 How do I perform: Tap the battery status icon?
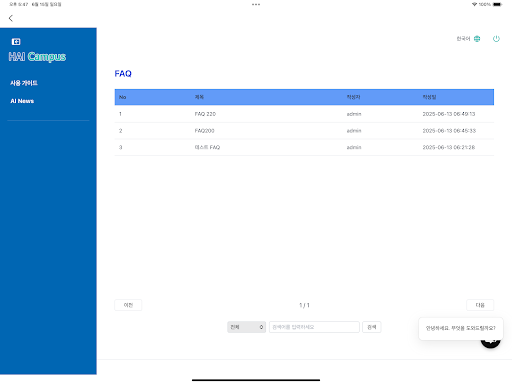pos(497,4)
